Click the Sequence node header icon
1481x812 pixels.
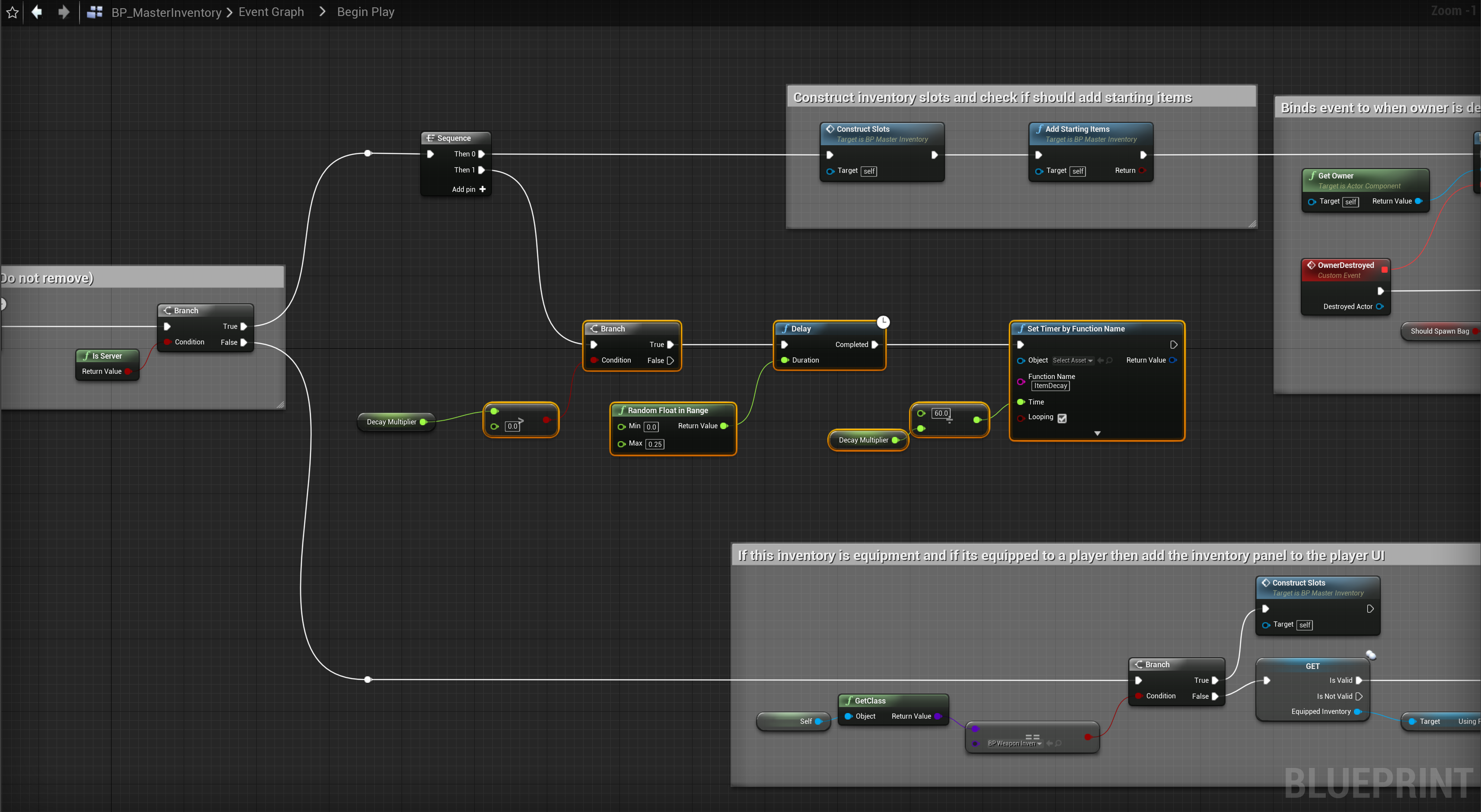coord(430,138)
